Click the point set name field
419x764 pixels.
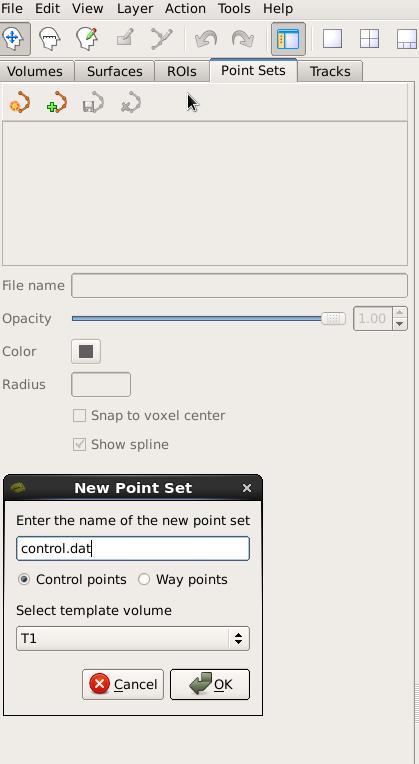click(133, 549)
